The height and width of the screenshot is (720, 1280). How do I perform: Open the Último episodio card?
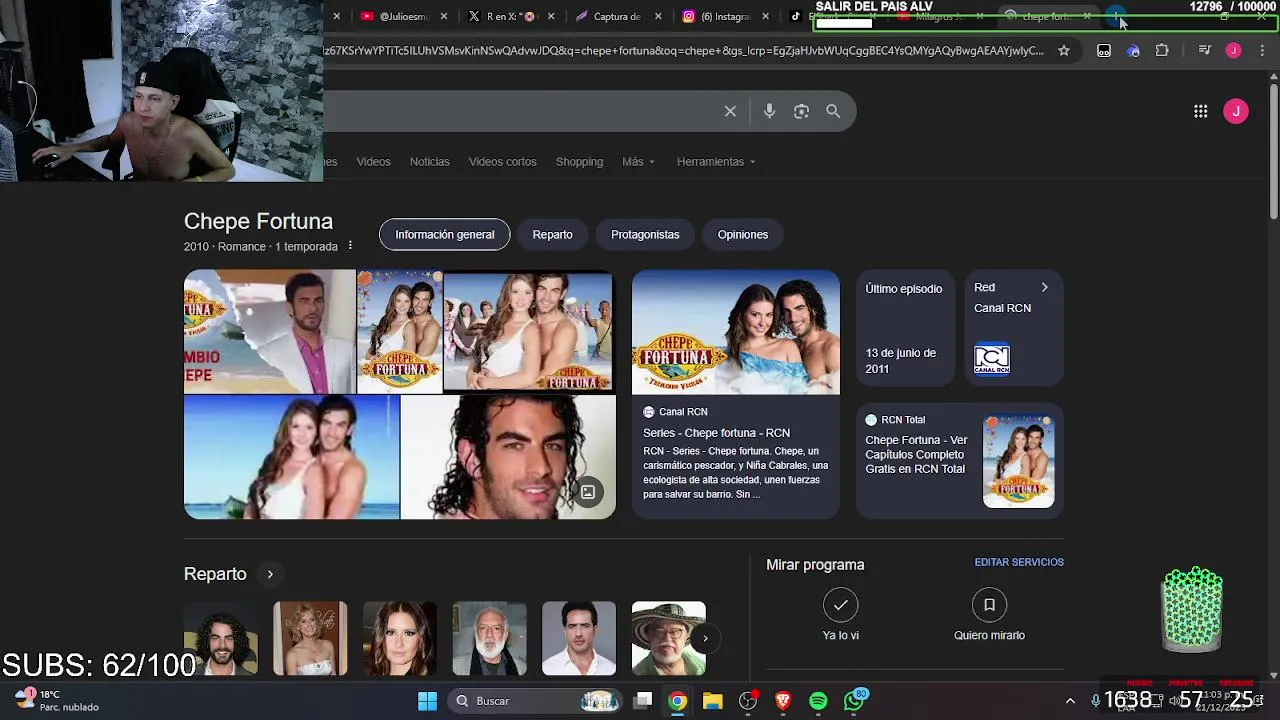pos(905,328)
